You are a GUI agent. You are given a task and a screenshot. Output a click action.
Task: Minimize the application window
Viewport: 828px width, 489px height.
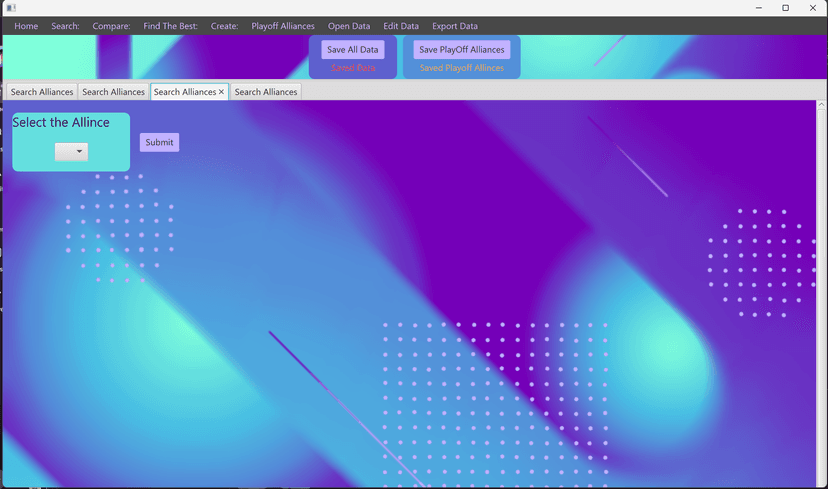point(758,8)
